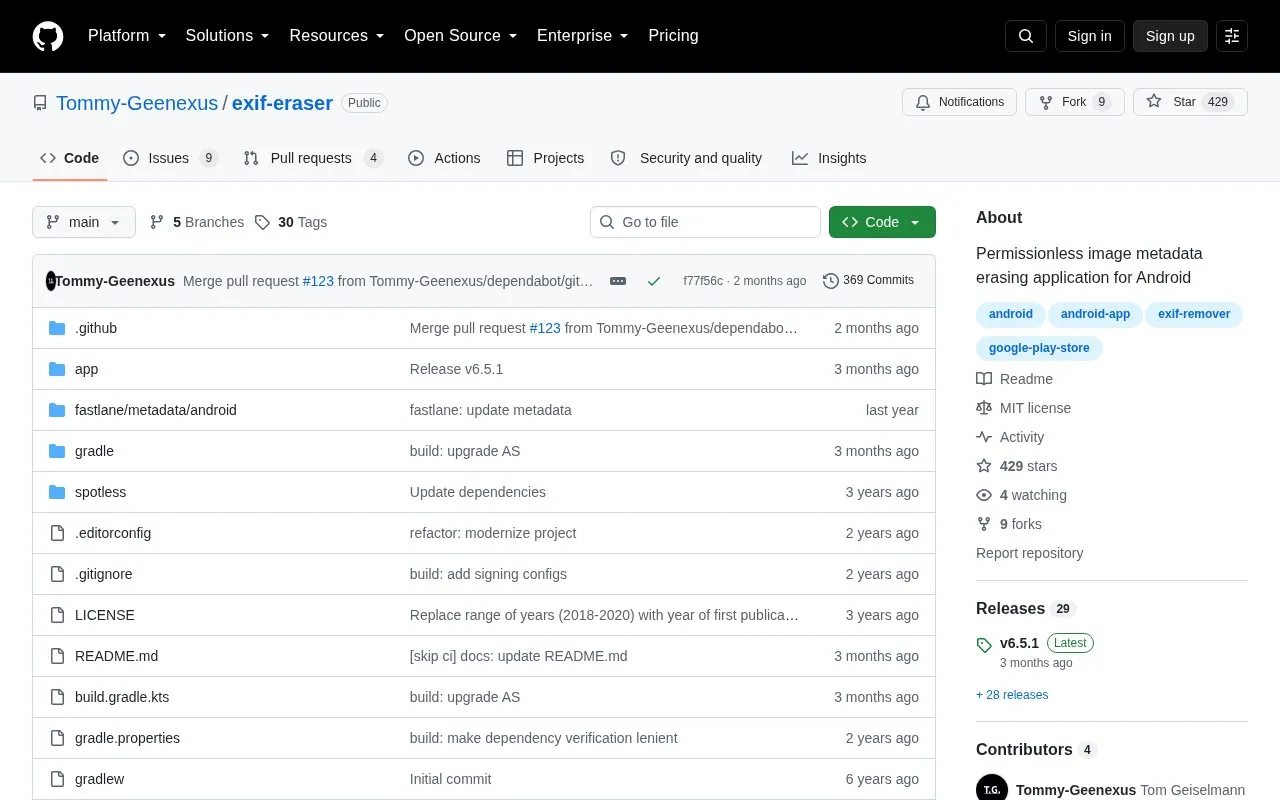Switch to the Pull requests tab
Screen dimensions: 1280x800
click(313, 158)
